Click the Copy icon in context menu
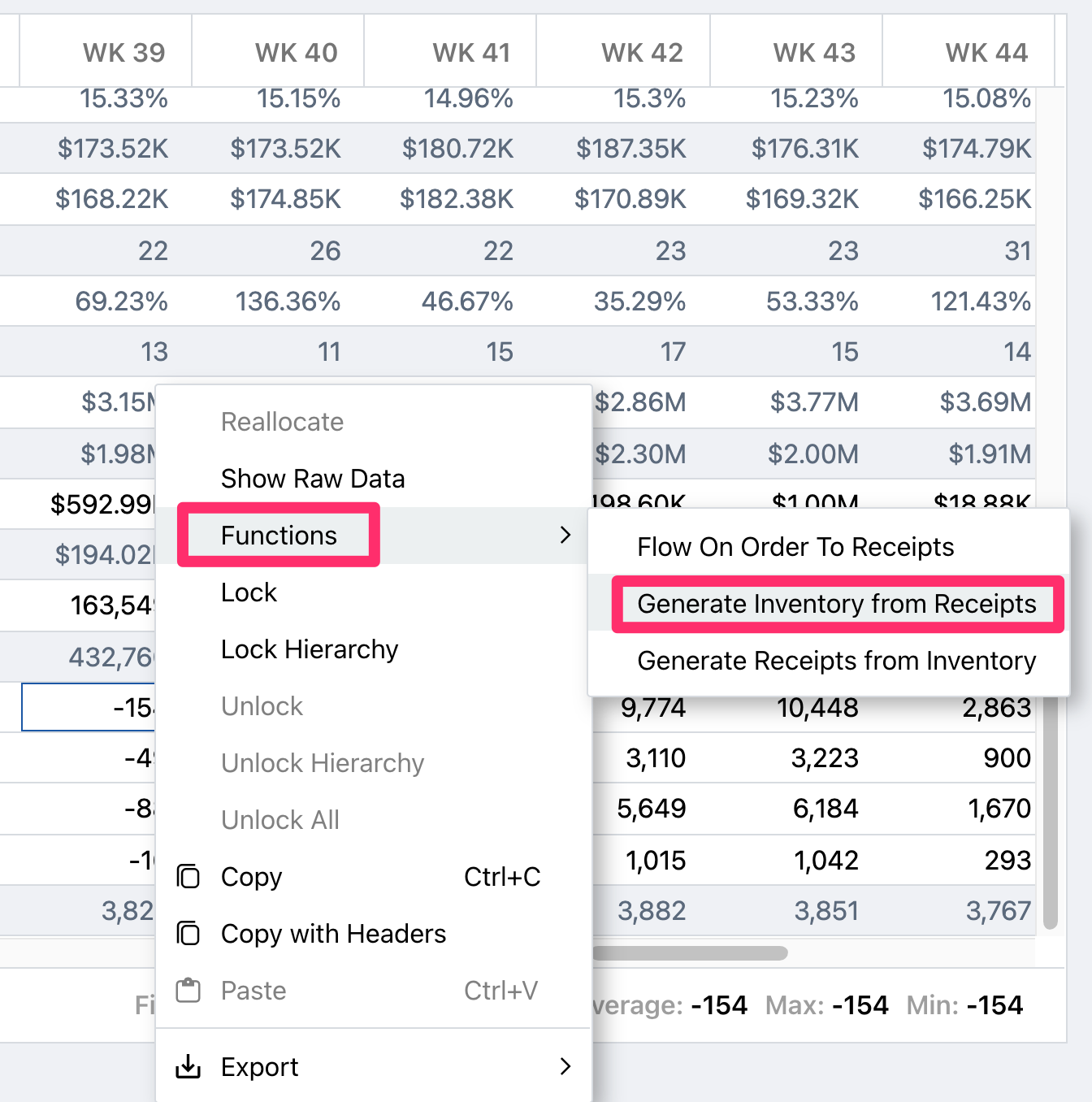Viewport: 1092px width, 1102px height. pyautogui.click(x=188, y=877)
